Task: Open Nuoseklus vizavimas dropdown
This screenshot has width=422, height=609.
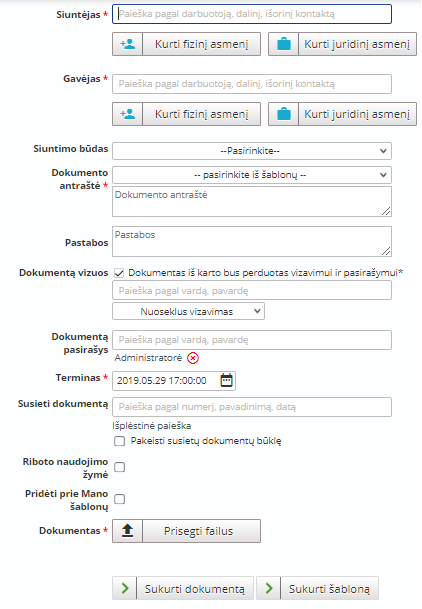Action: pos(188,311)
